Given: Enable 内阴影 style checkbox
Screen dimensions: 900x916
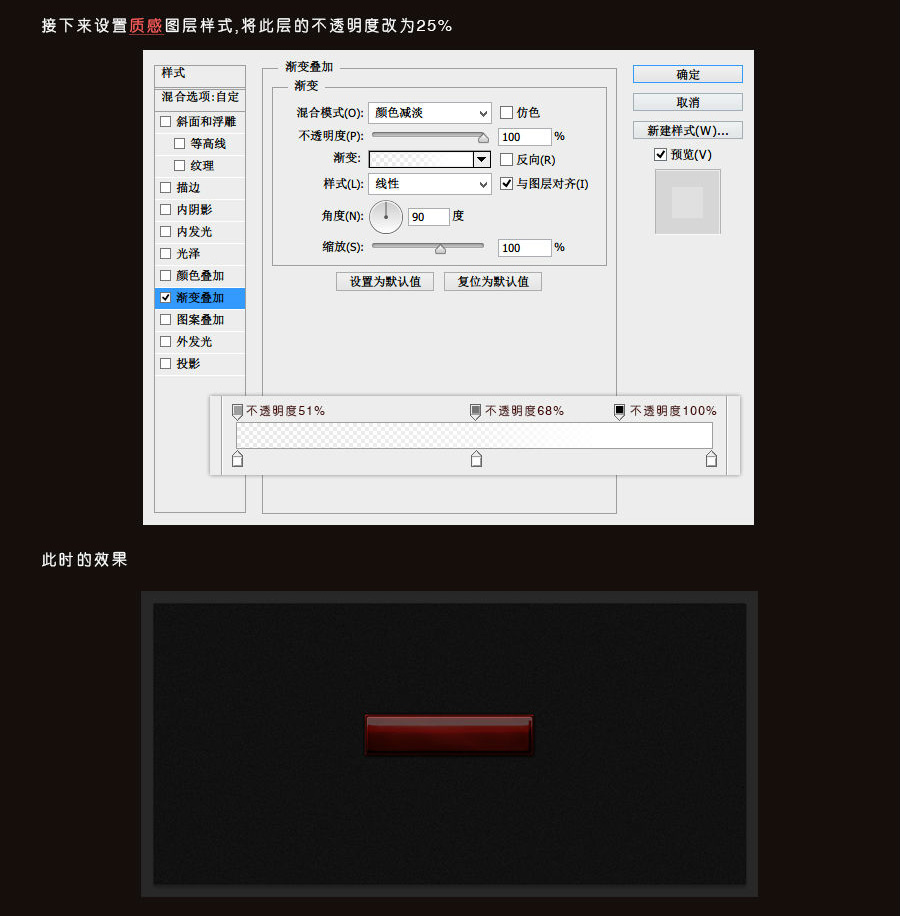Looking at the screenshot, I should (x=166, y=210).
